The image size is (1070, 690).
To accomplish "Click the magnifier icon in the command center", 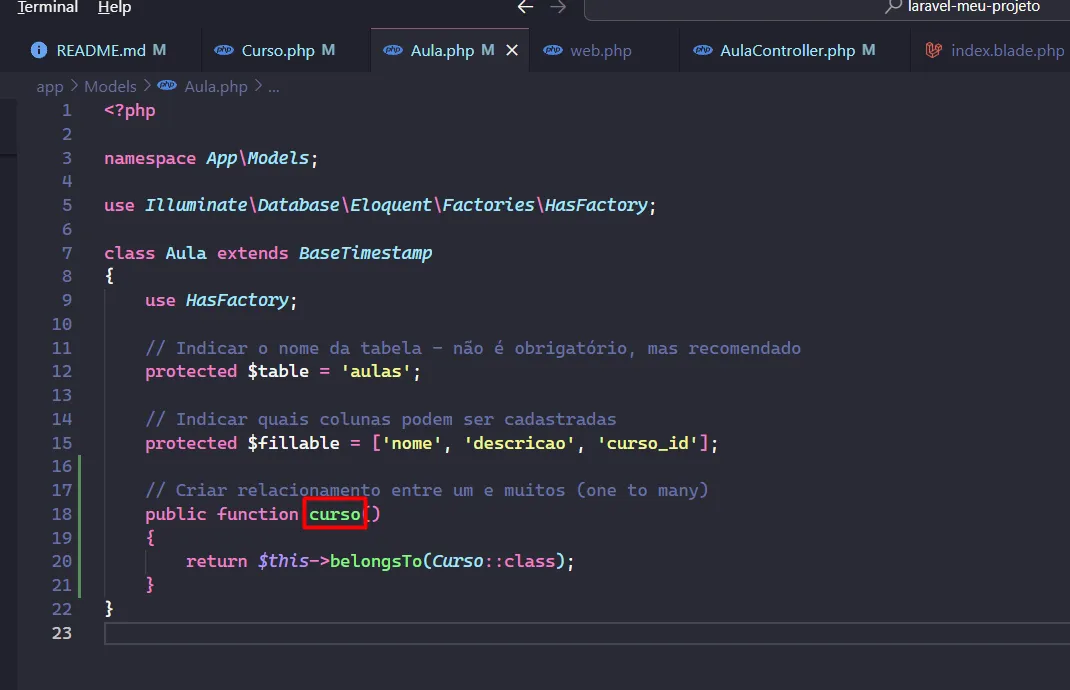I will 893,7.
